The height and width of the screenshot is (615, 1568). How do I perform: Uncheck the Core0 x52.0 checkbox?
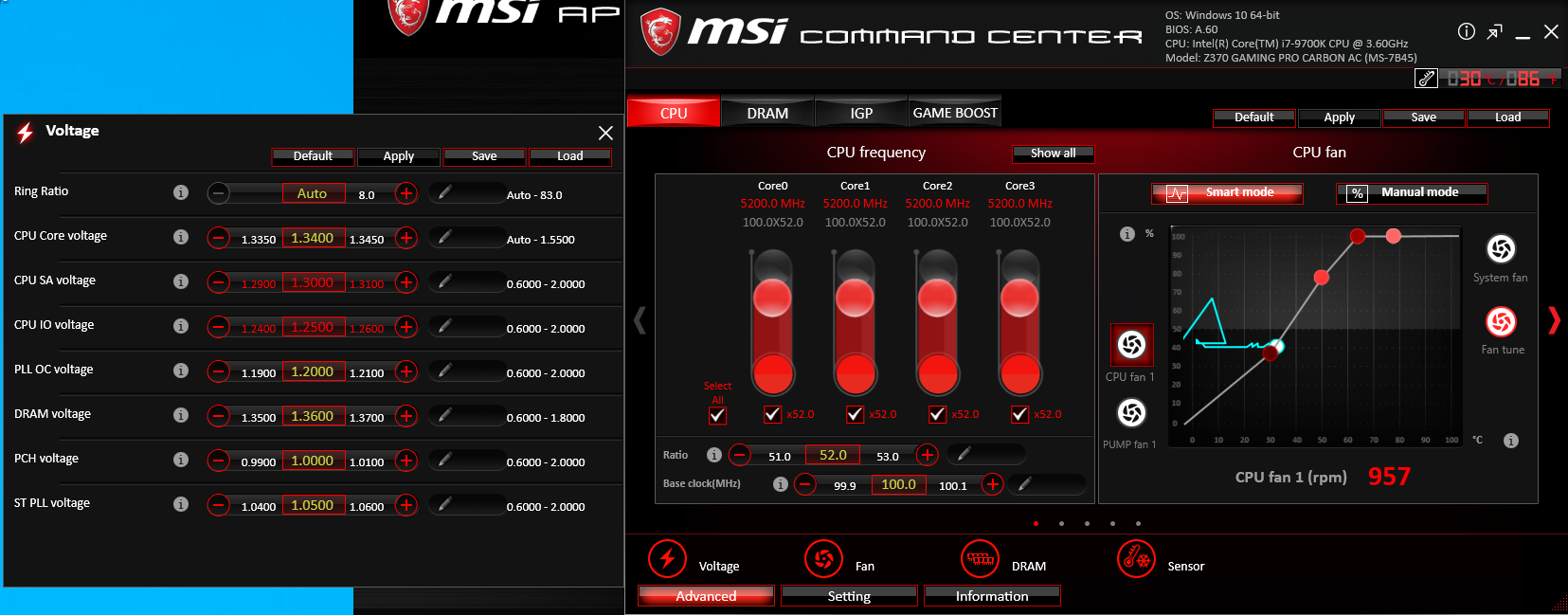[x=772, y=414]
